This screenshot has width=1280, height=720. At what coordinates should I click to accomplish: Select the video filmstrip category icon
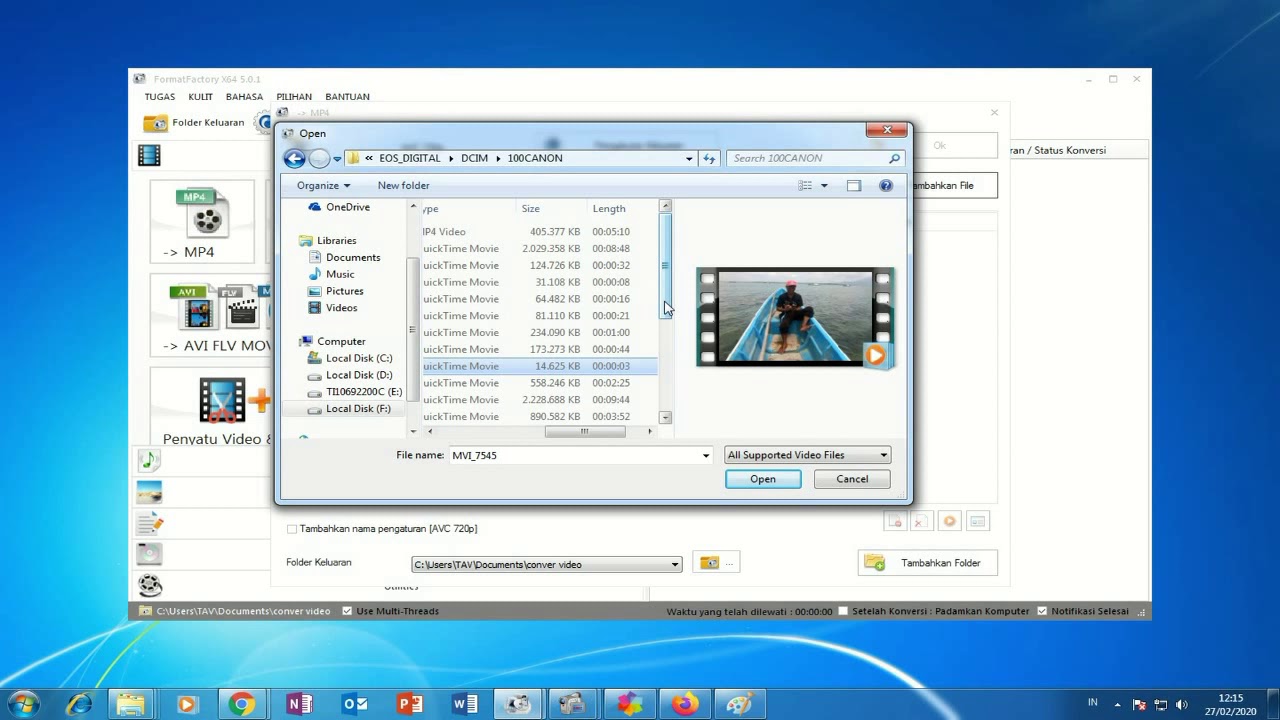(149, 155)
